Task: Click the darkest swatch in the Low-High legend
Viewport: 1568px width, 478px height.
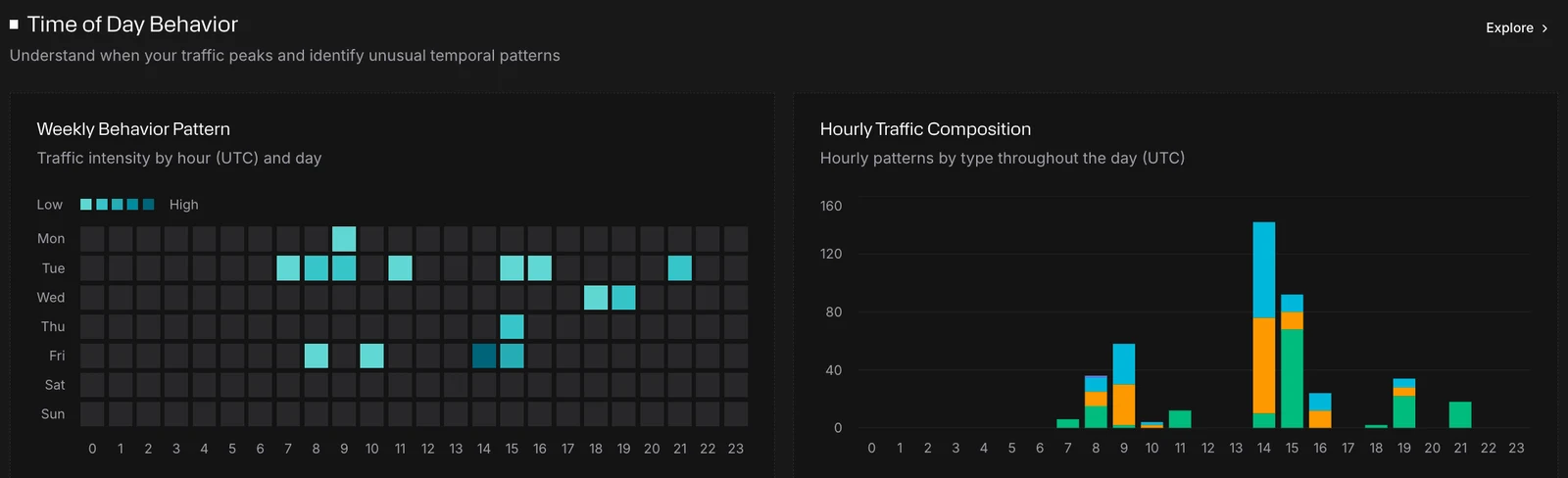Action: (149, 205)
